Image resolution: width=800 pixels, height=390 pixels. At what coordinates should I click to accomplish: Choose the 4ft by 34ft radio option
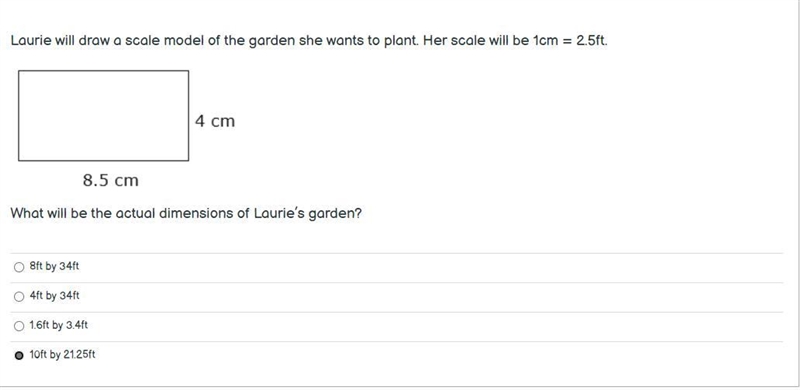point(19,297)
